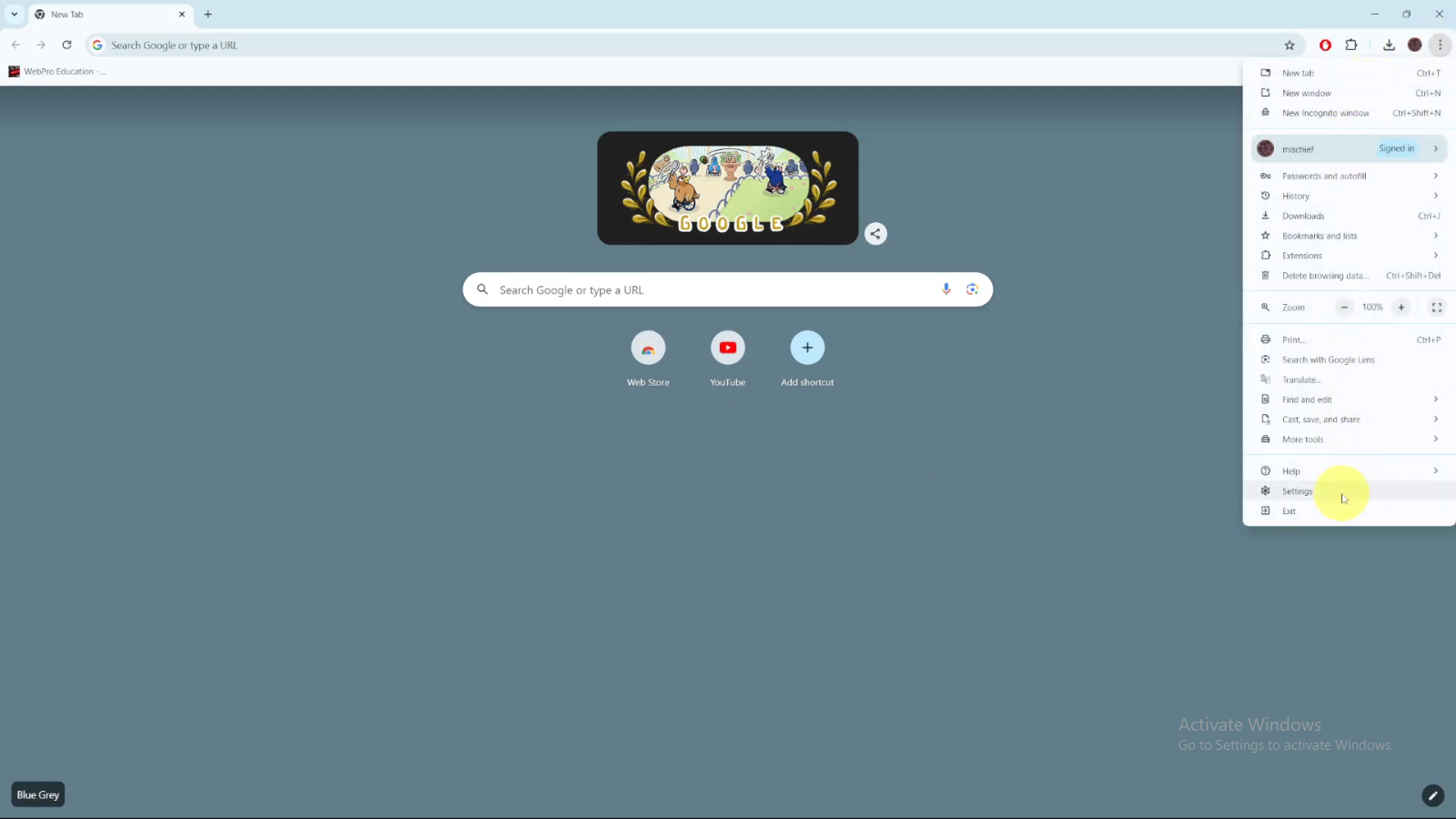
Task: Decrease zoom with minus button
Action: pyautogui.click(x=1344, y=308)
